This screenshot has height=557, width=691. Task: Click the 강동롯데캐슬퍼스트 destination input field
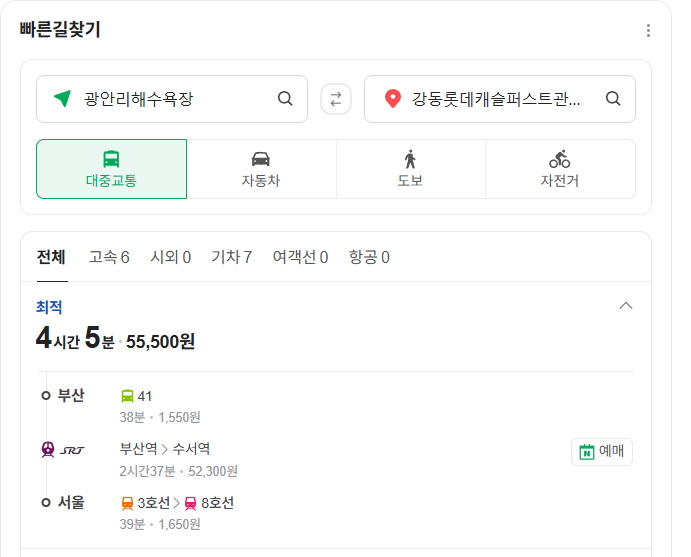[500, 99]
